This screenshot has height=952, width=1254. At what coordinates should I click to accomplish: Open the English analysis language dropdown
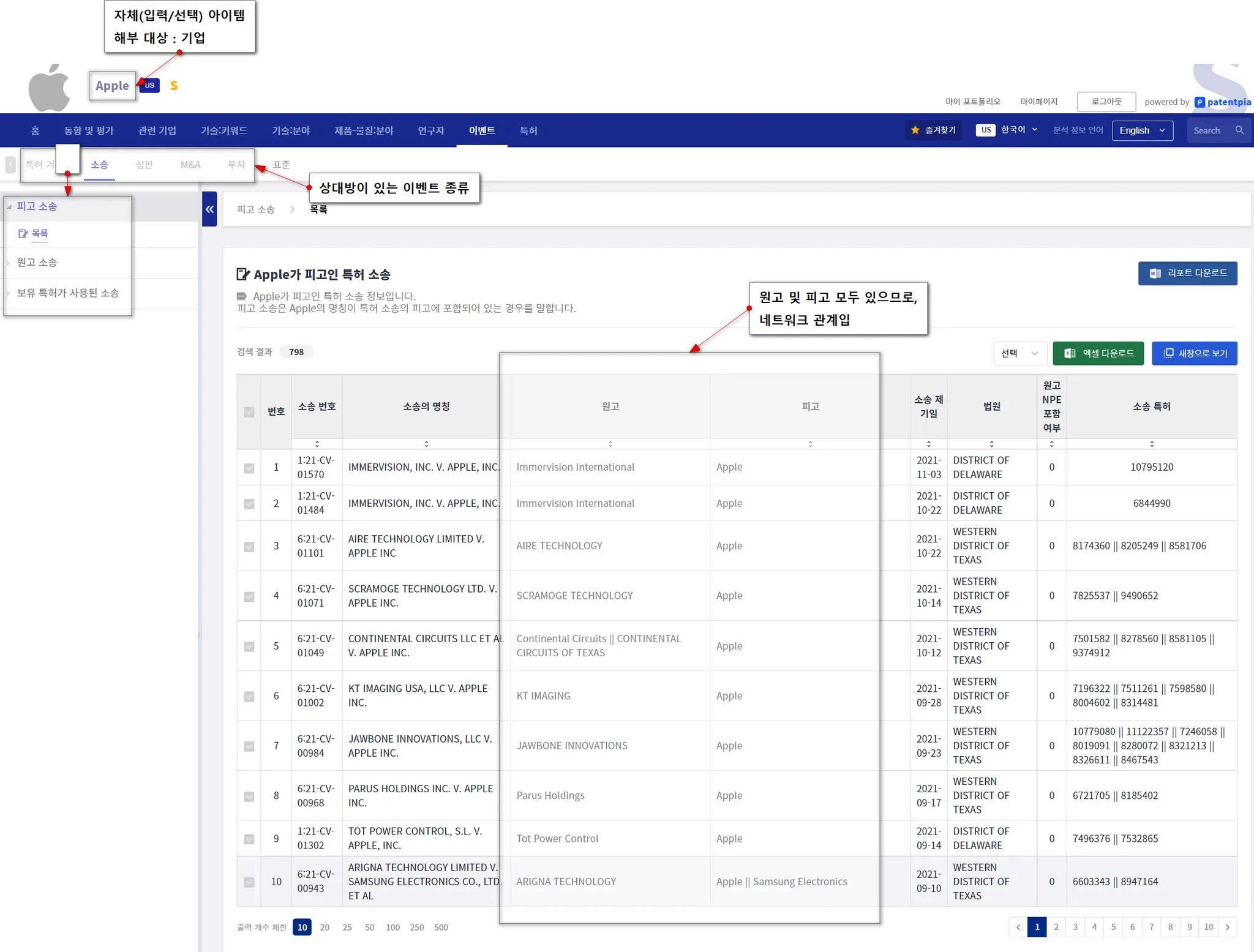pyautogui.click(x=1142, y=130)
